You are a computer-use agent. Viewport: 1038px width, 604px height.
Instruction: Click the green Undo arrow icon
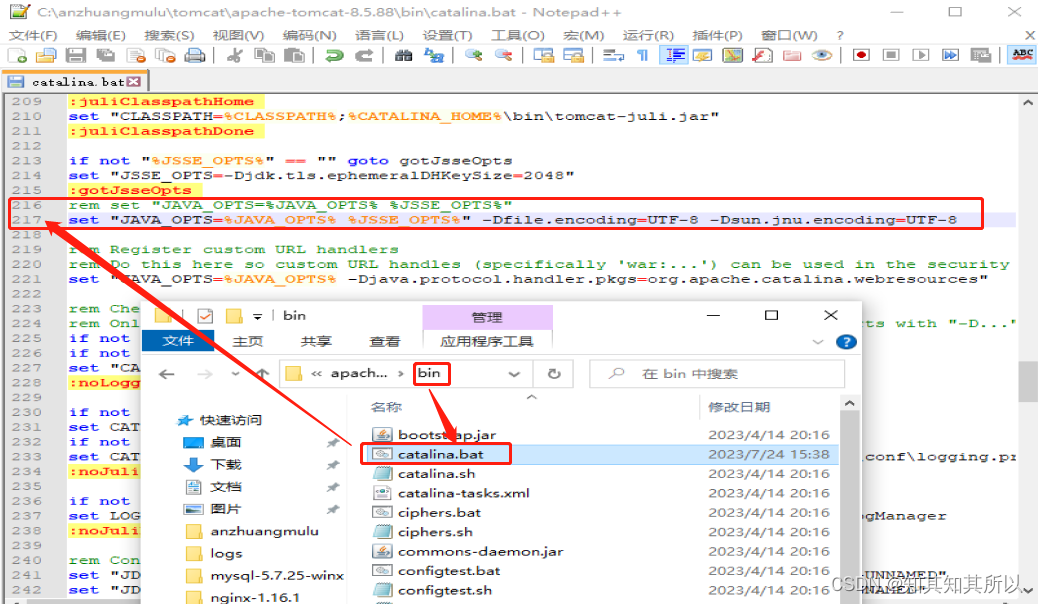(x=334, y=56)
